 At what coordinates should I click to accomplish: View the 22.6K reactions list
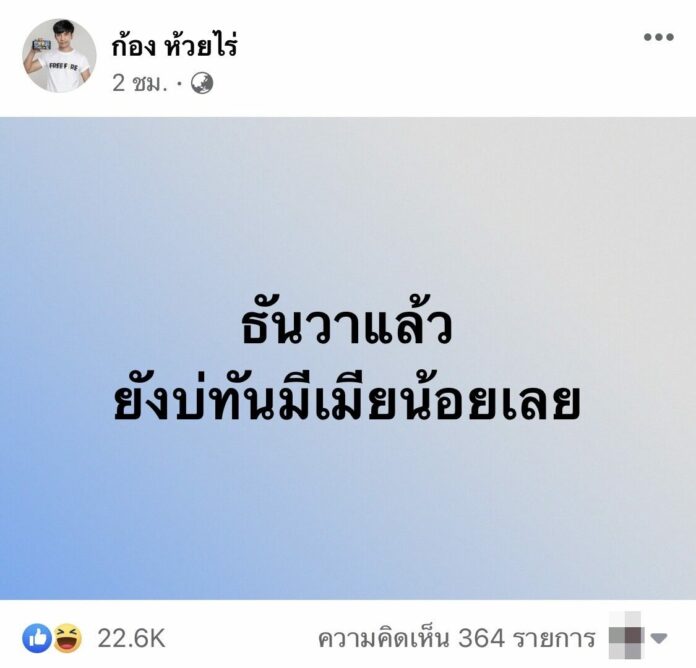point(131,639)
